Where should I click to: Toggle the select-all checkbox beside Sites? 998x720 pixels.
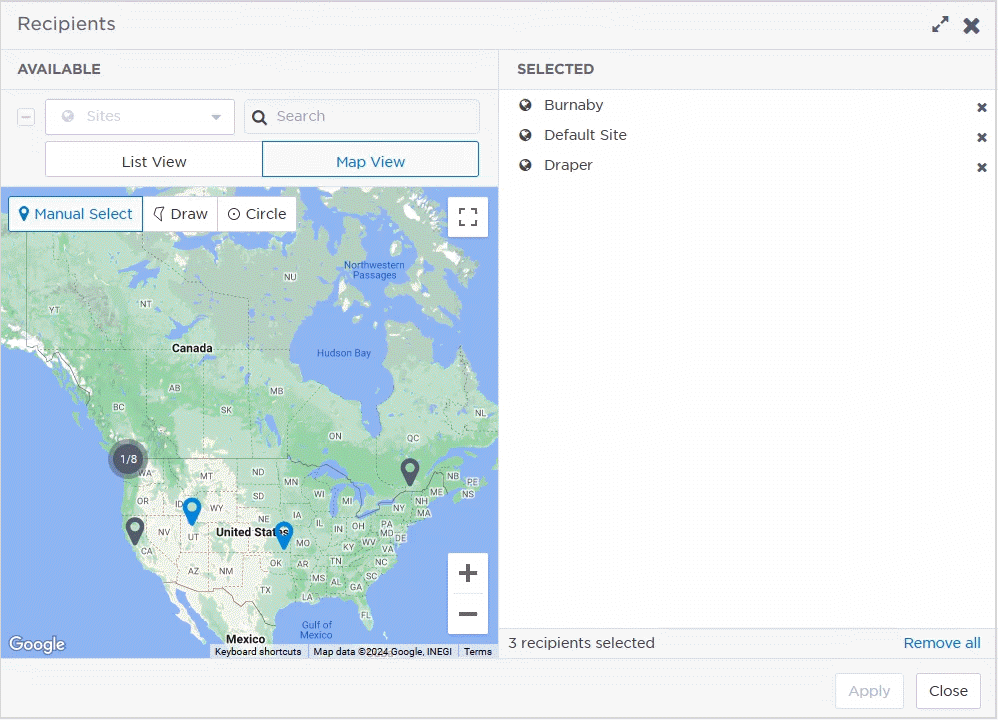pos(26,117)
